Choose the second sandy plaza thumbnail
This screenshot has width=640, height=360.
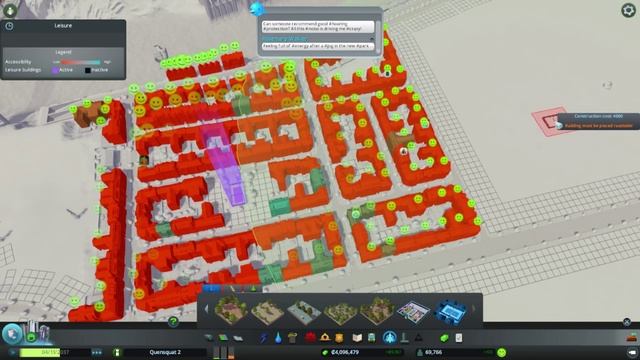pyautogui.click(x=267, y=312)
